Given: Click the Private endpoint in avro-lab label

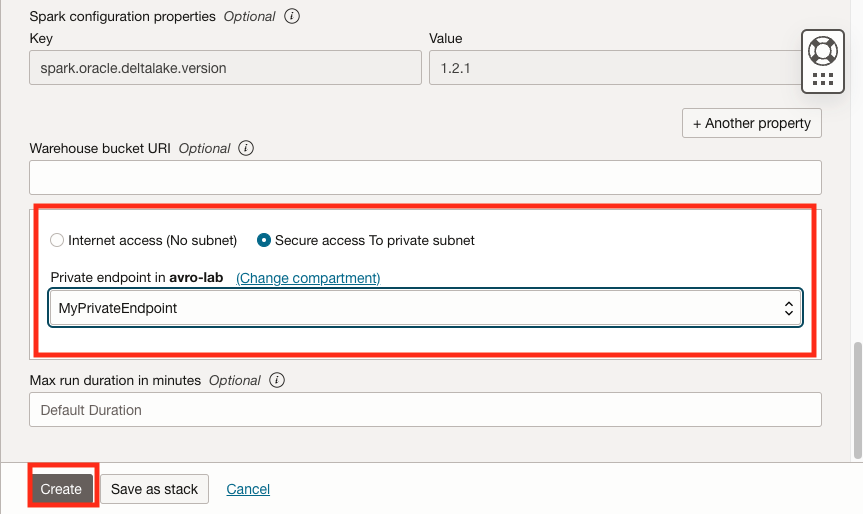Looking at the screenshot, I should [x=136, y=277].
